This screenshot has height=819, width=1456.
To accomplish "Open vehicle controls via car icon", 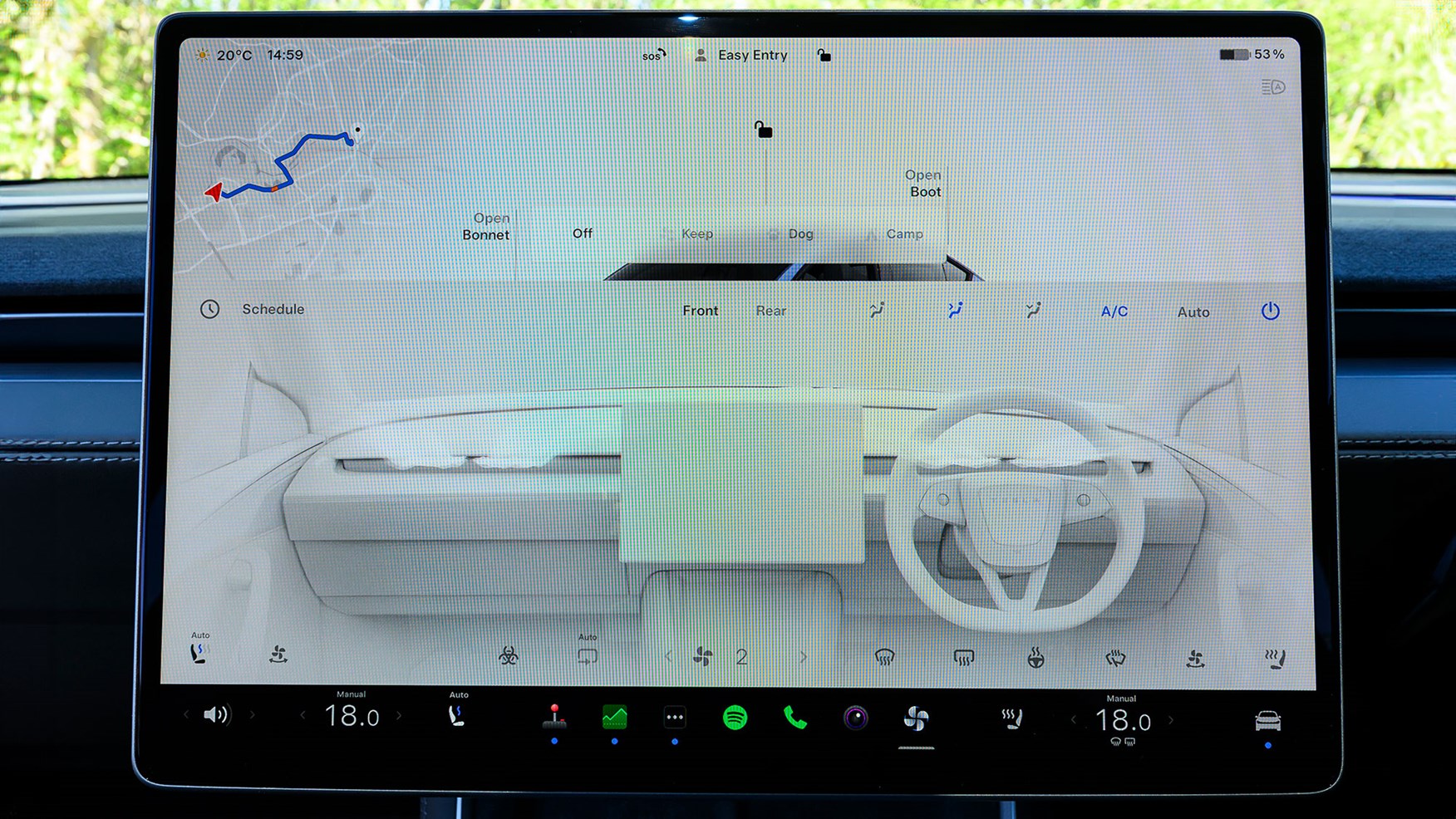I will (x=1267, y=720).
